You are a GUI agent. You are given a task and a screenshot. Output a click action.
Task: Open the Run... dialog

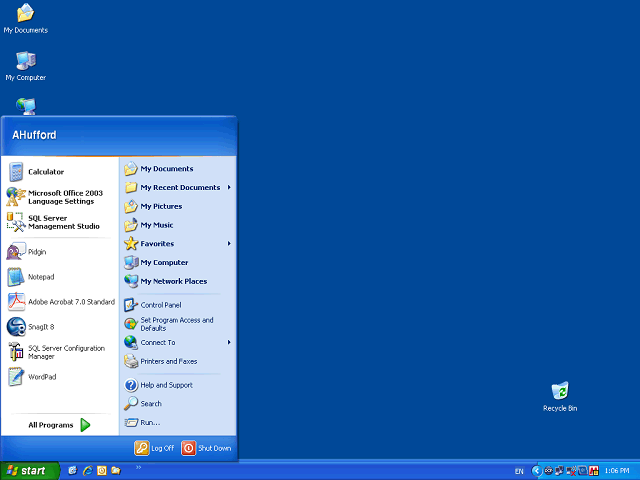(x=178, y=422)
